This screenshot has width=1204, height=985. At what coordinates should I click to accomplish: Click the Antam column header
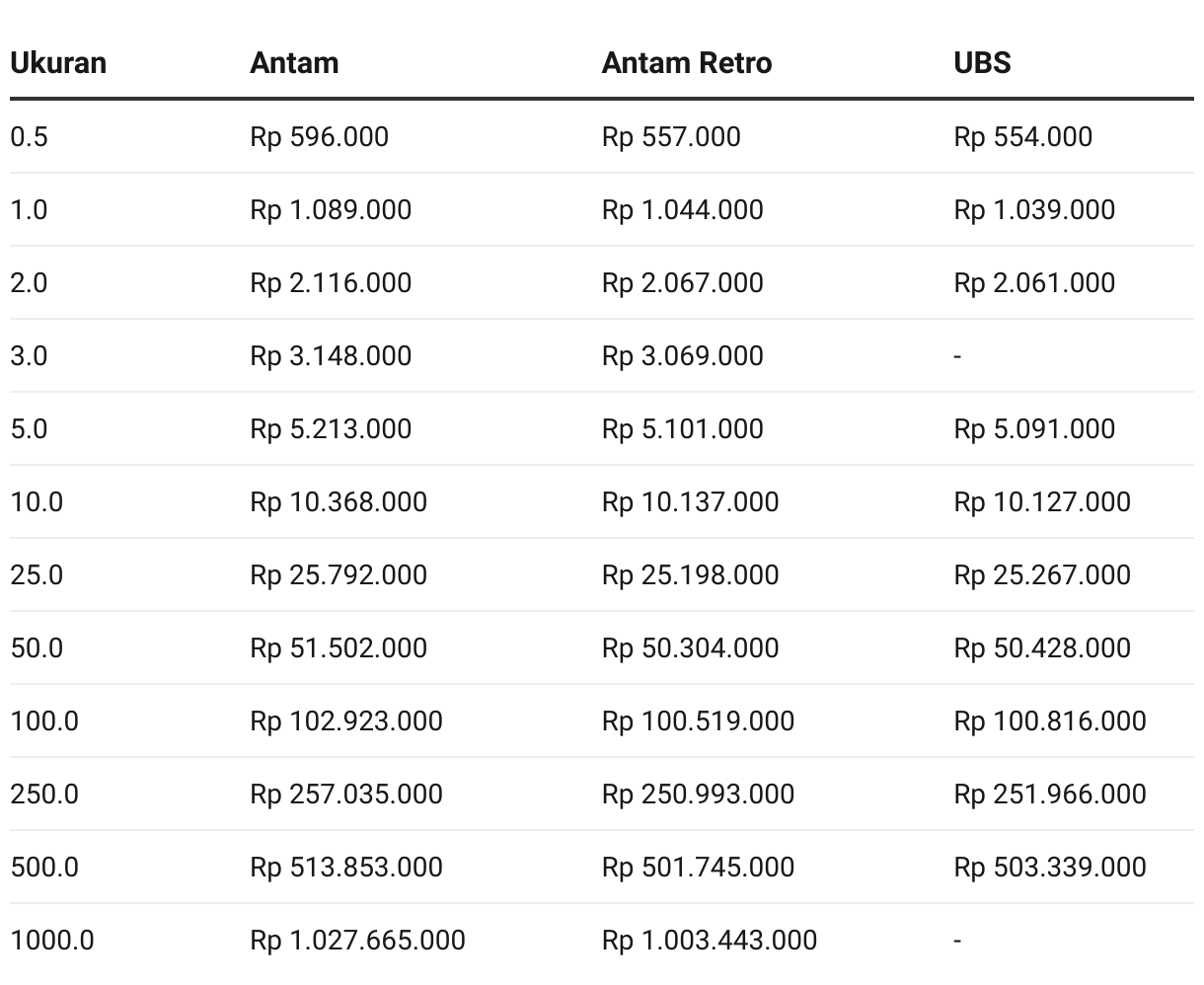[x=294, y=63]
